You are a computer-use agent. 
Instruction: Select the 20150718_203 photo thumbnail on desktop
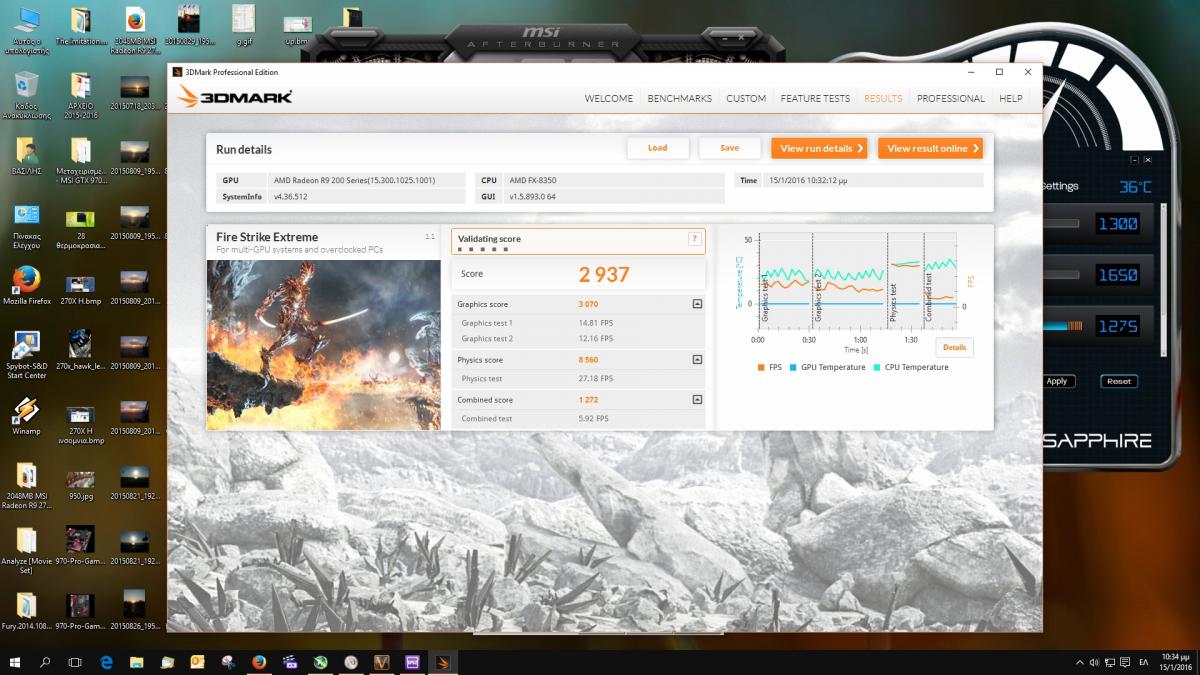pos(134,91)
